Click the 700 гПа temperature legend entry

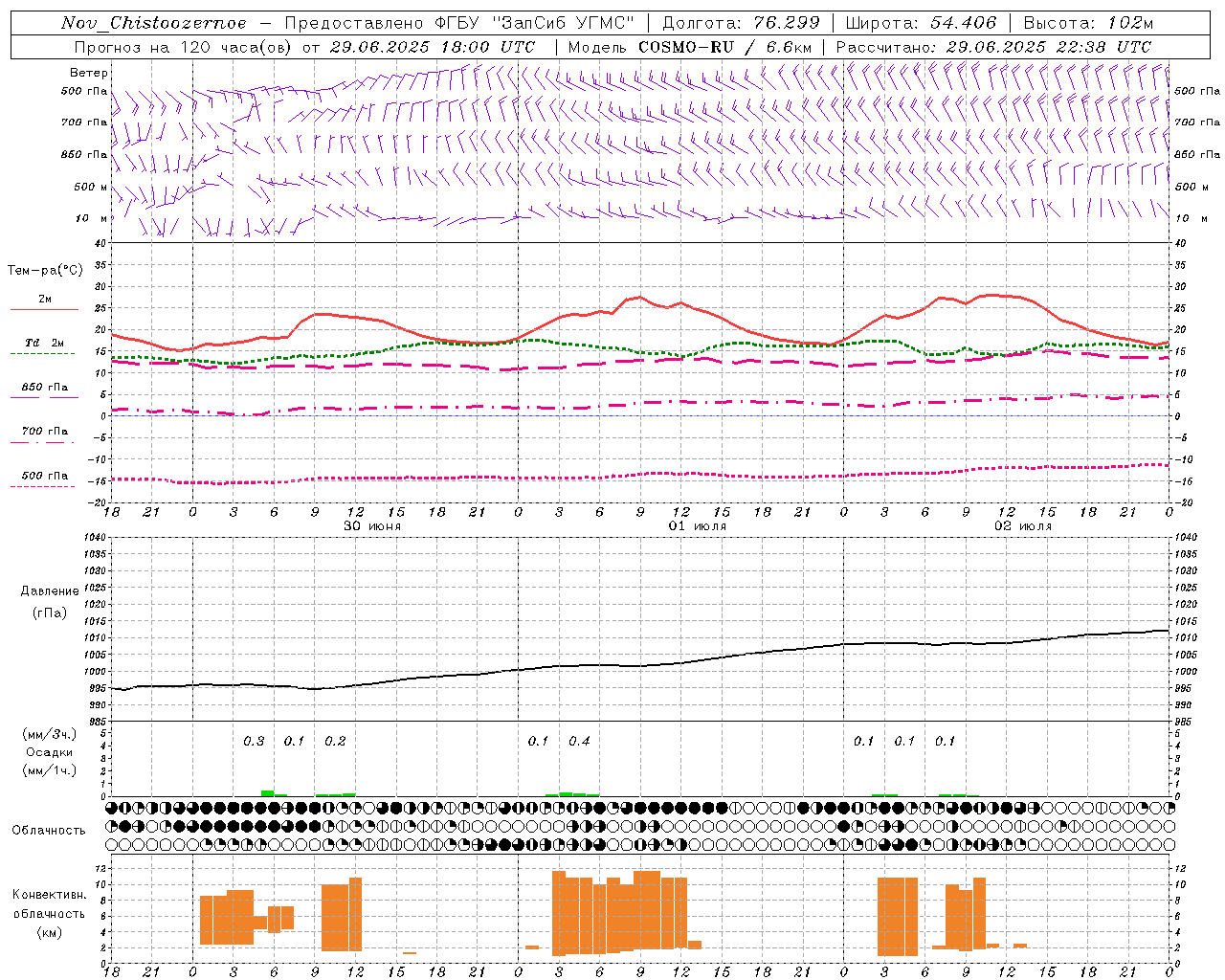pos(45,432)
